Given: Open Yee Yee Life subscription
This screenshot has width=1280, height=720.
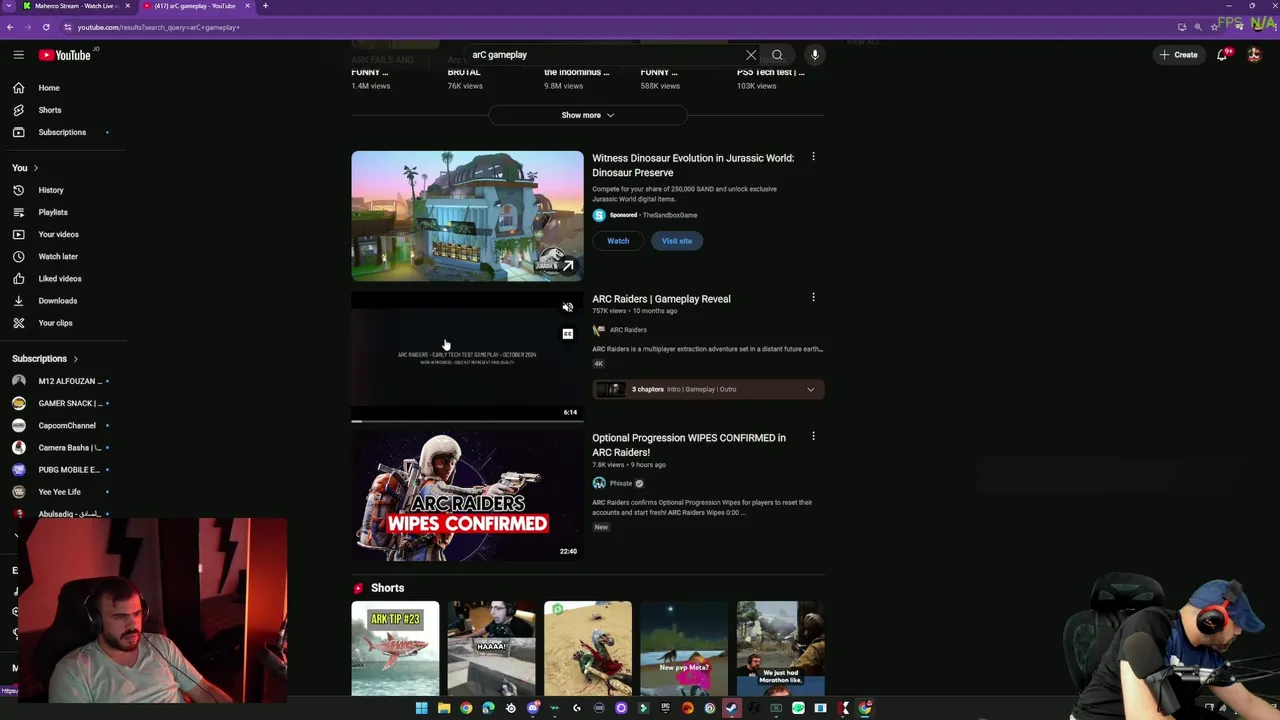Looking at the screenshot, I should point(60,492).
